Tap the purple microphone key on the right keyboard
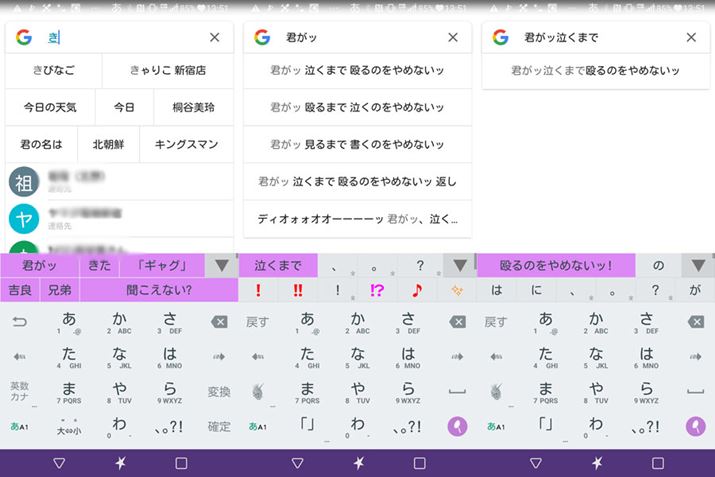The height and width of the screenshot is (477, 715). click(695, 426)
